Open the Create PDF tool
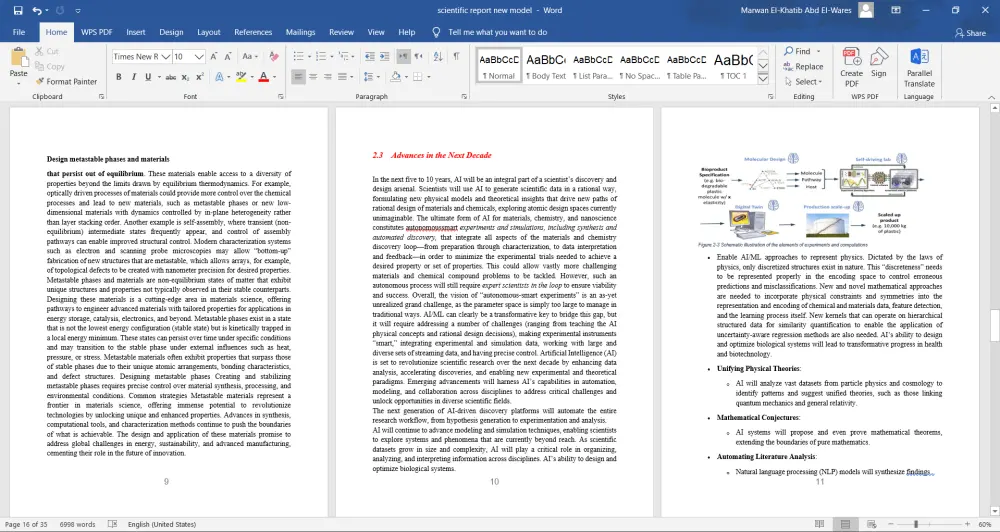 tap(851, 67)
